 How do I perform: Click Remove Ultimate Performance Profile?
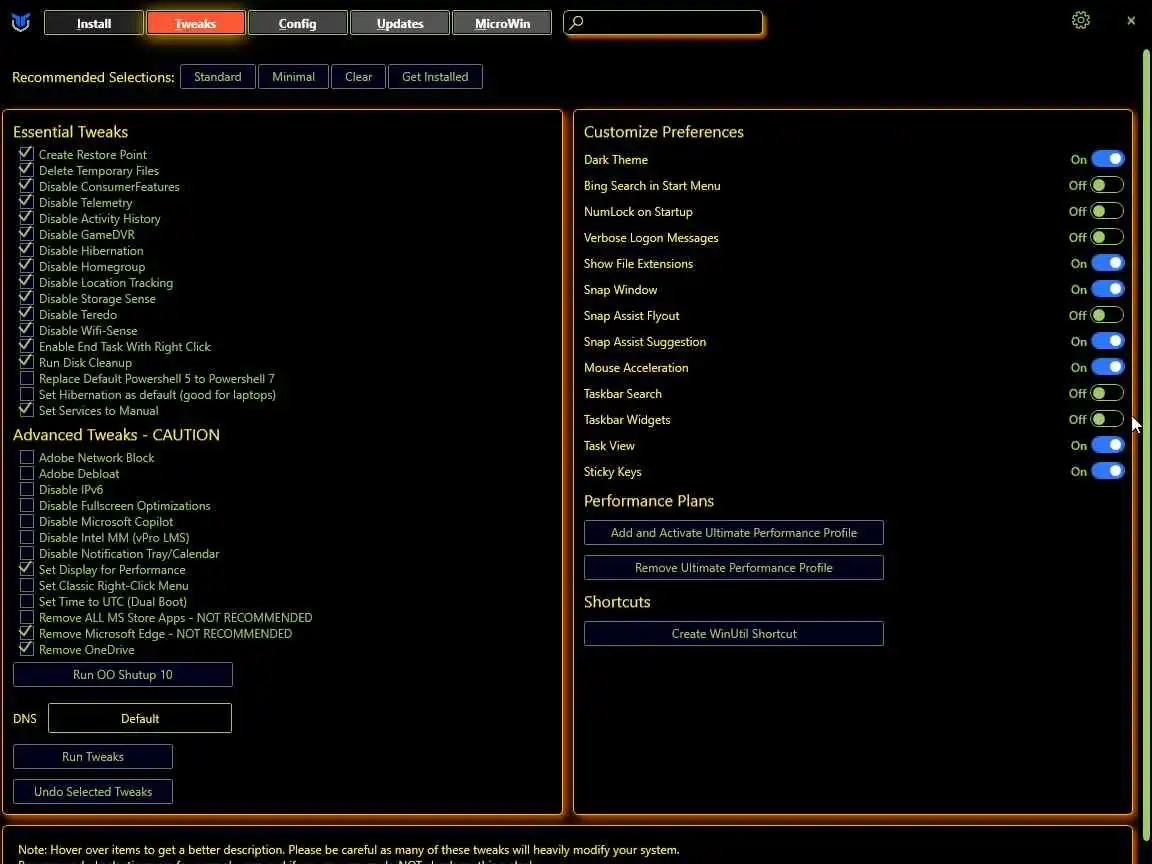coord(733,567)
